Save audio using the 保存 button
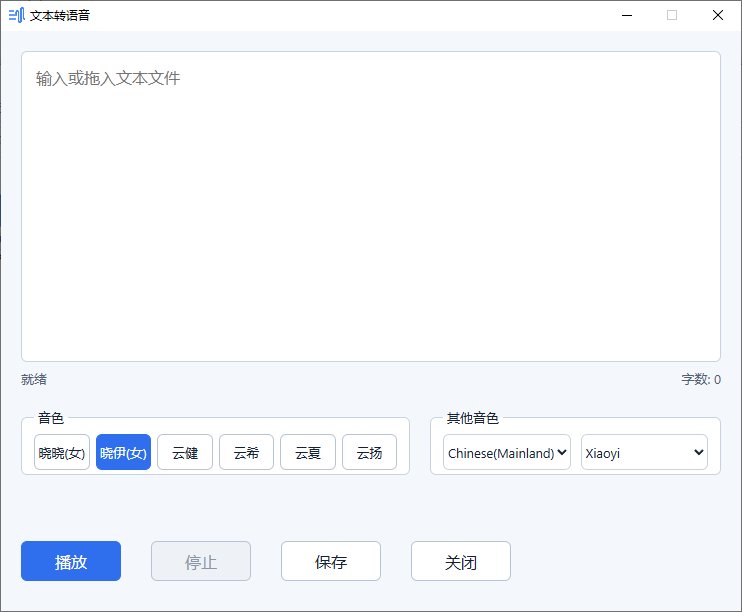This screenshot has width=742, height=612. point(331,561)
